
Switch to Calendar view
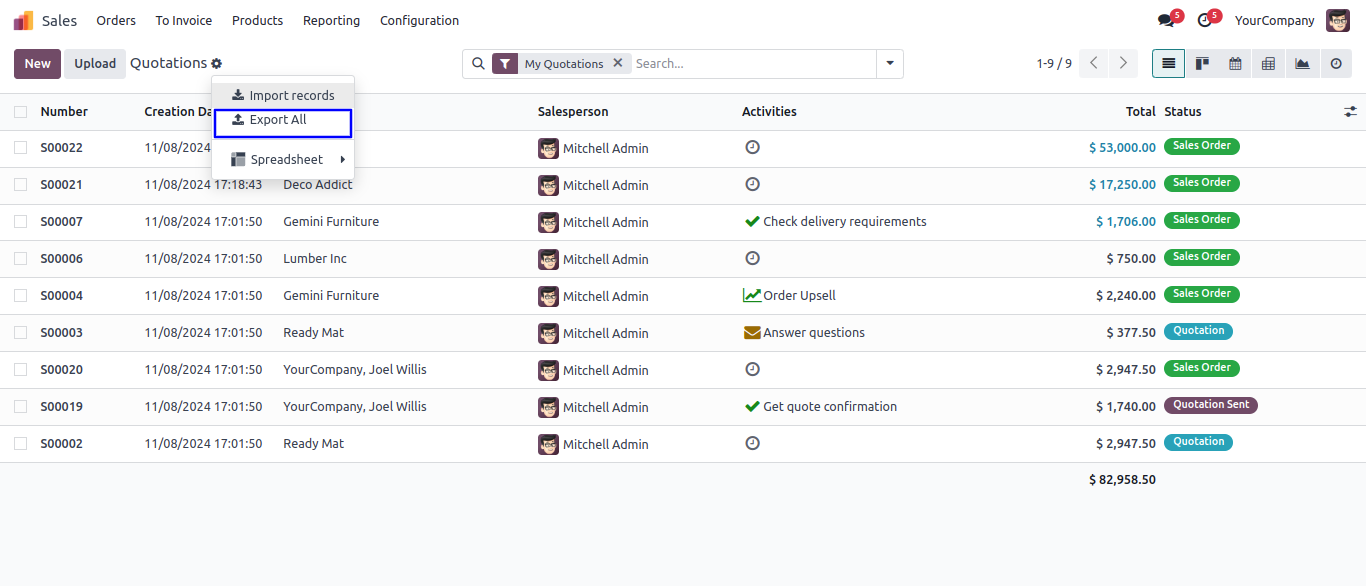(1235, 64)
